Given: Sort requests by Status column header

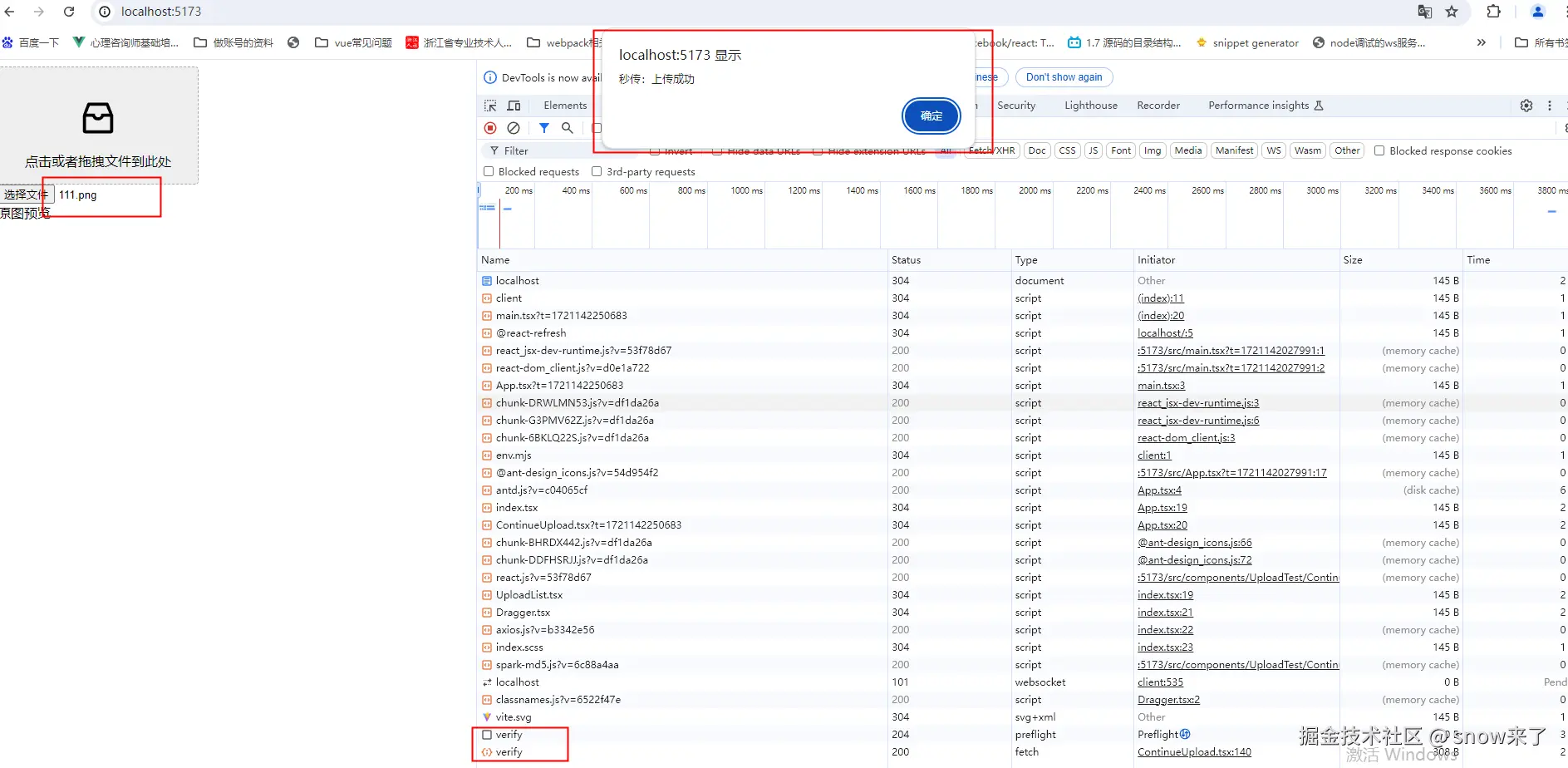Looking at the screenshot, I should 950,260.
